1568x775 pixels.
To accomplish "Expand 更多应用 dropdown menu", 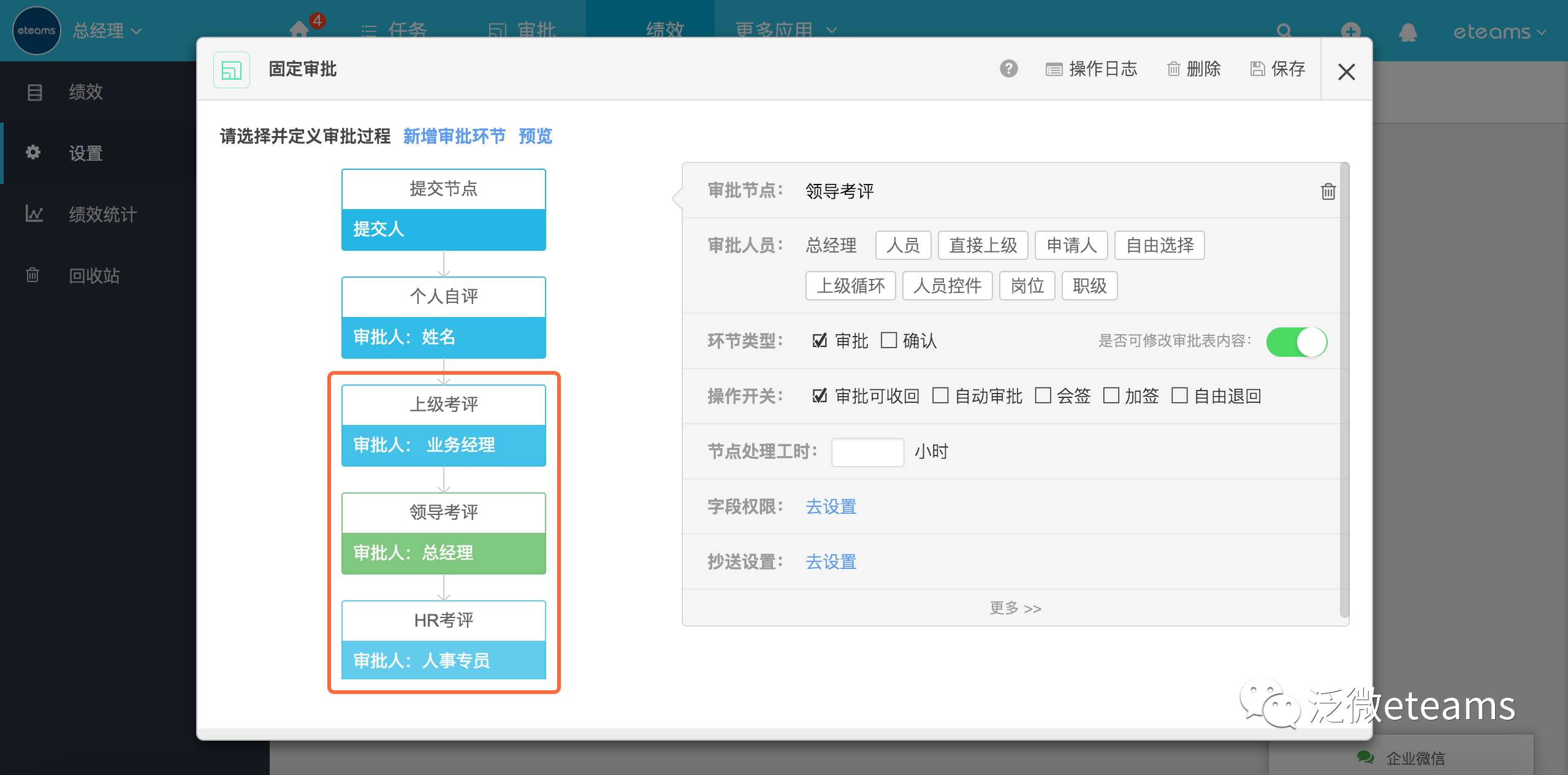I will point(785,29).
